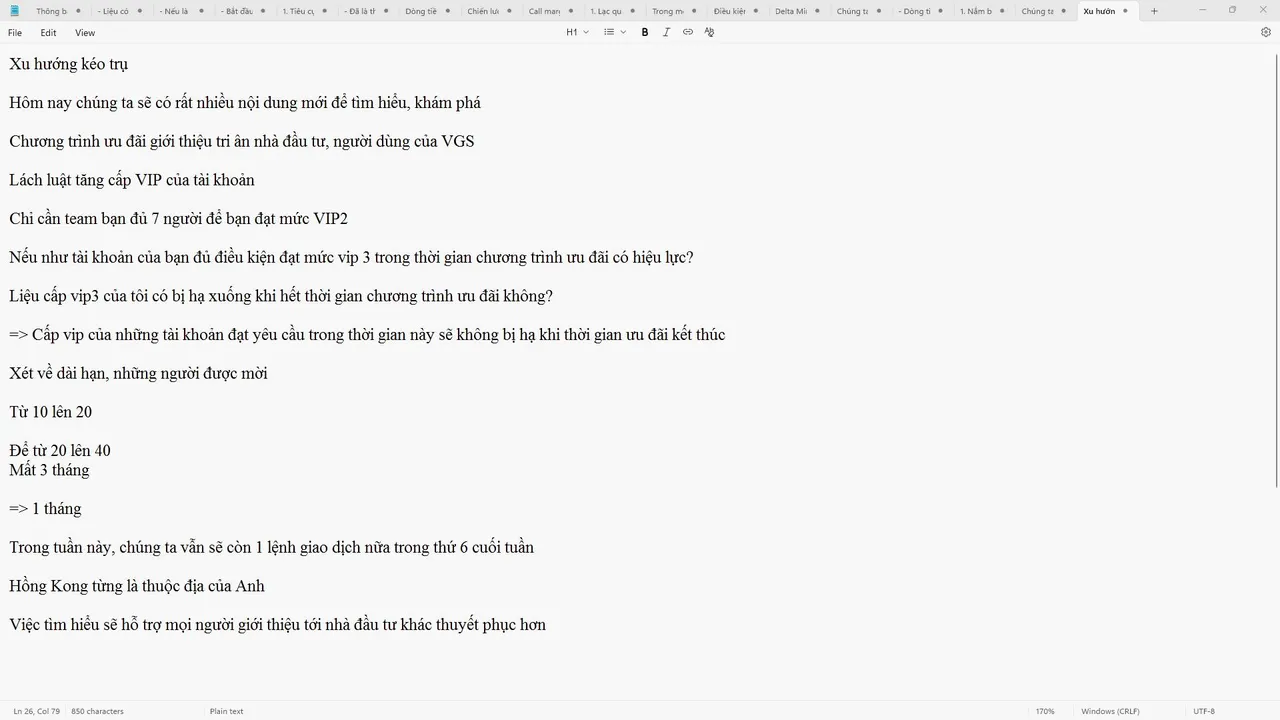The image size is (1280, 720).
Task: Click the 170% zoom level indicator
Action: coord(1044,711)
